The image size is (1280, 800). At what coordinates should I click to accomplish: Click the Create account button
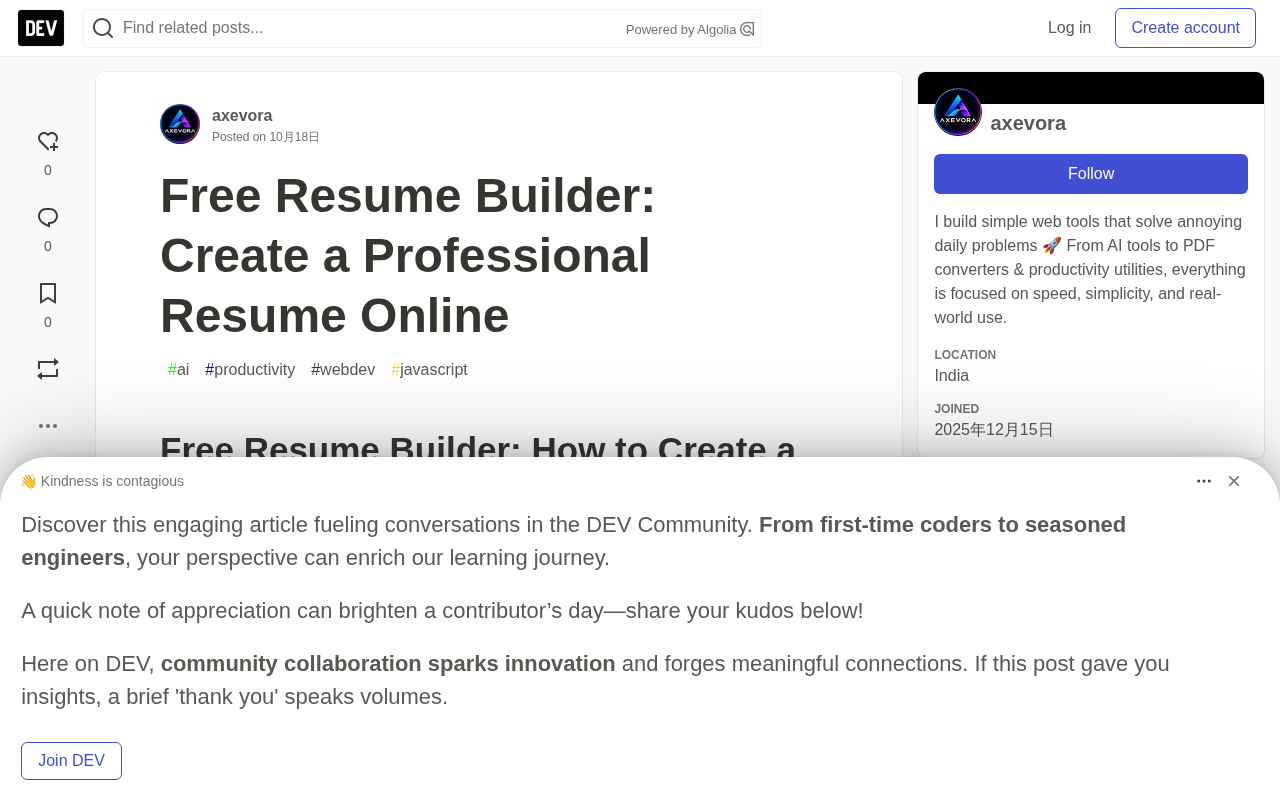[1185, 28]
